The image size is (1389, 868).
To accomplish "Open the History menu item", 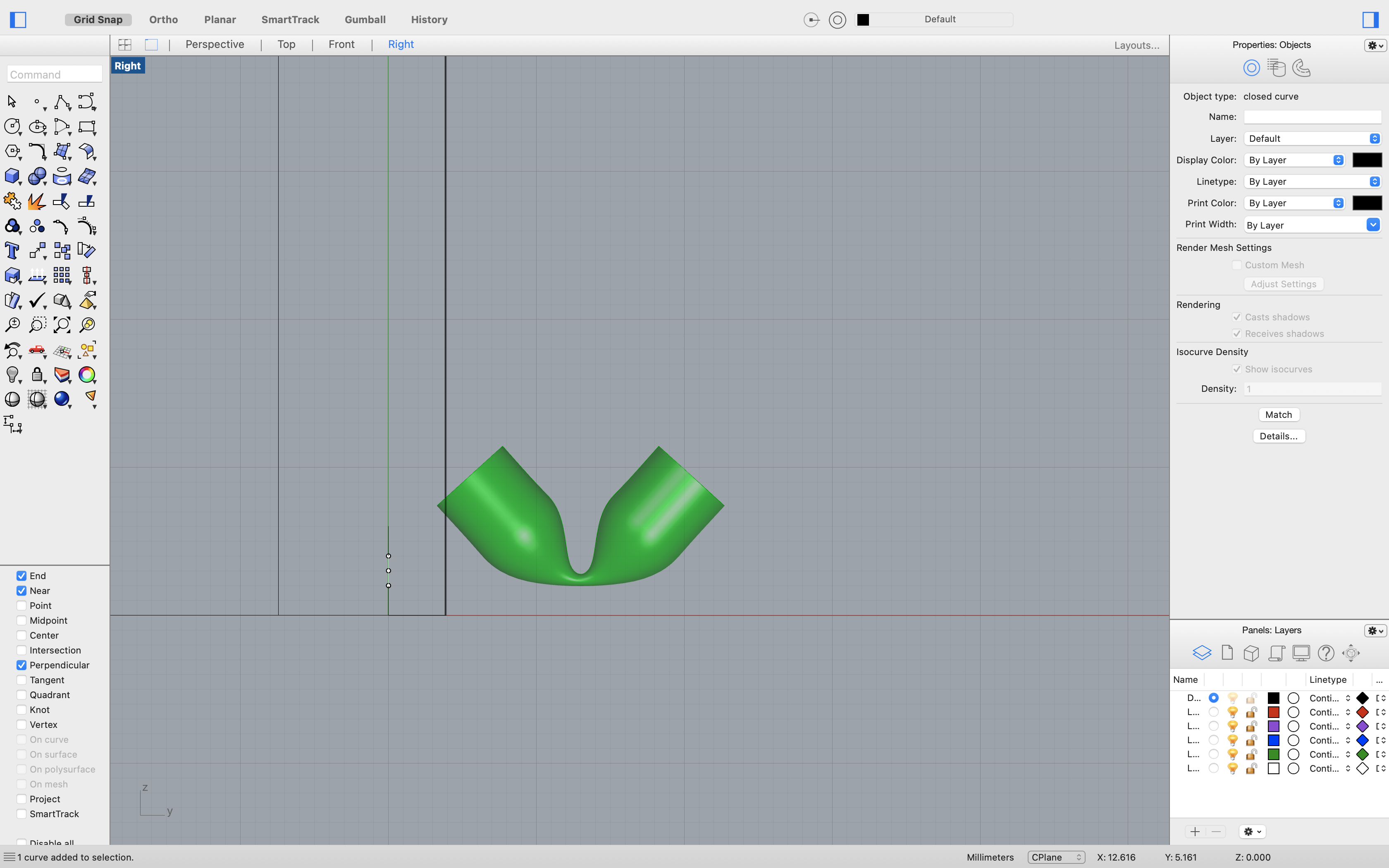I will coord(430,19).
